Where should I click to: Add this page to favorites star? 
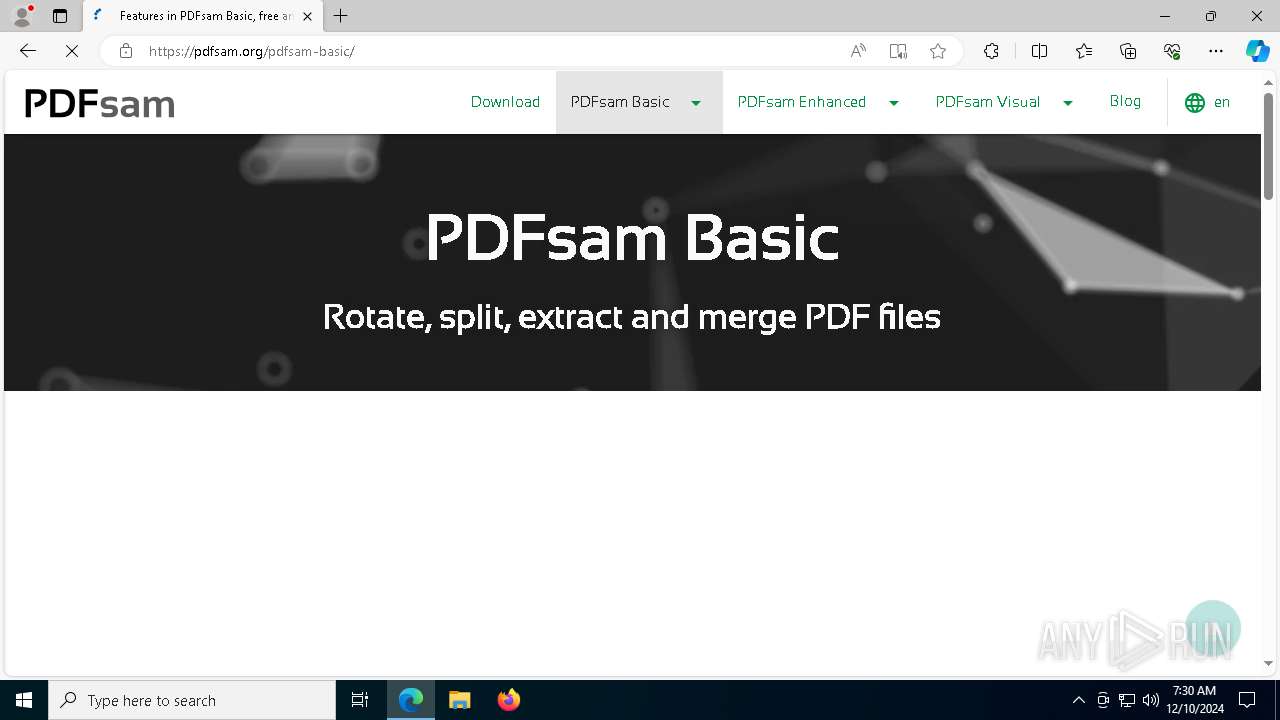938,51
